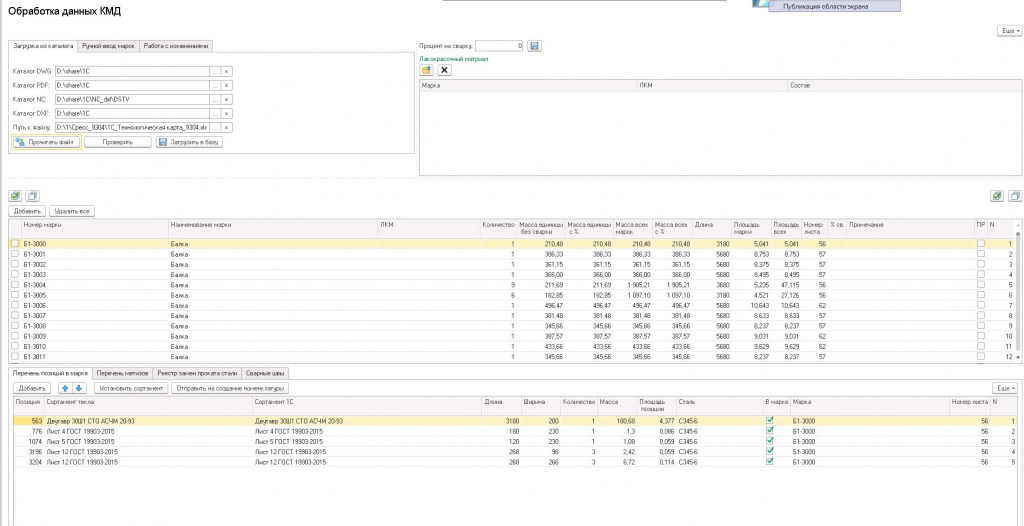The height and width of the screenshot is (526, 1024).
Task: Clear the Каталог PDF field with × button
Action: (227, 86)
